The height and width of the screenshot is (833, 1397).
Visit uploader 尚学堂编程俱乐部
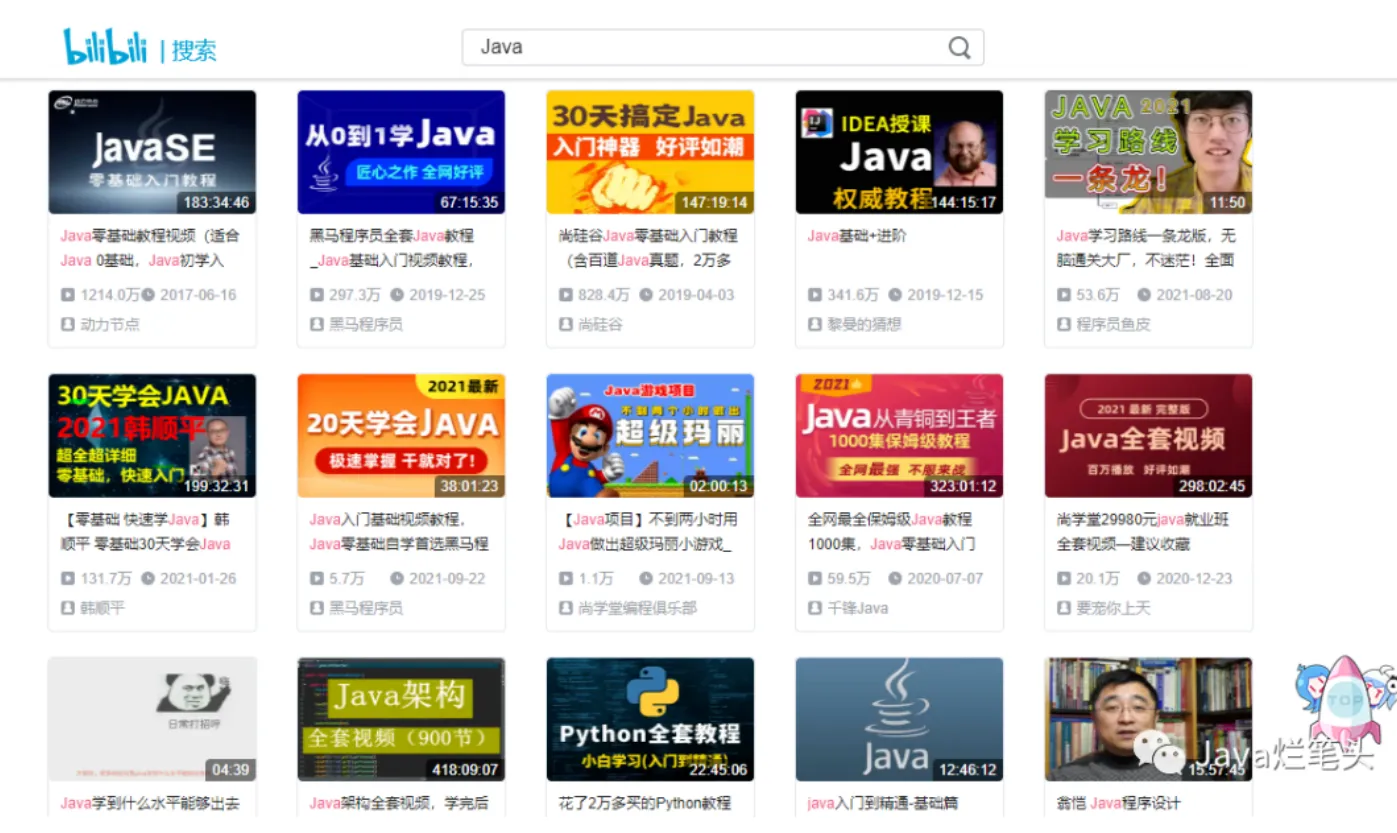click(638, 608)
